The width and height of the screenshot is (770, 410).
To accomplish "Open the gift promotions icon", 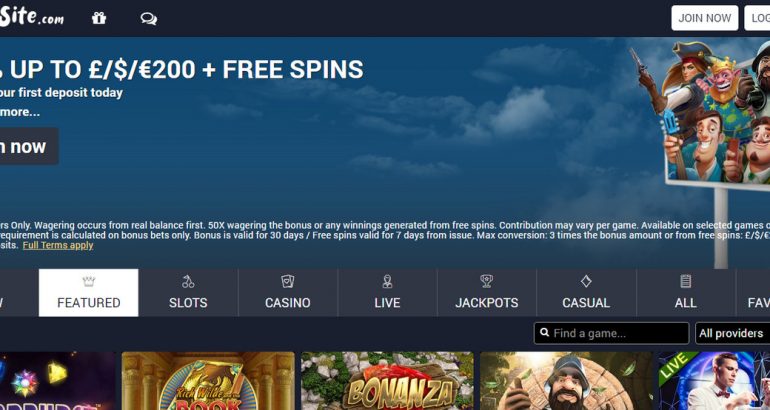I will (99, 18).
